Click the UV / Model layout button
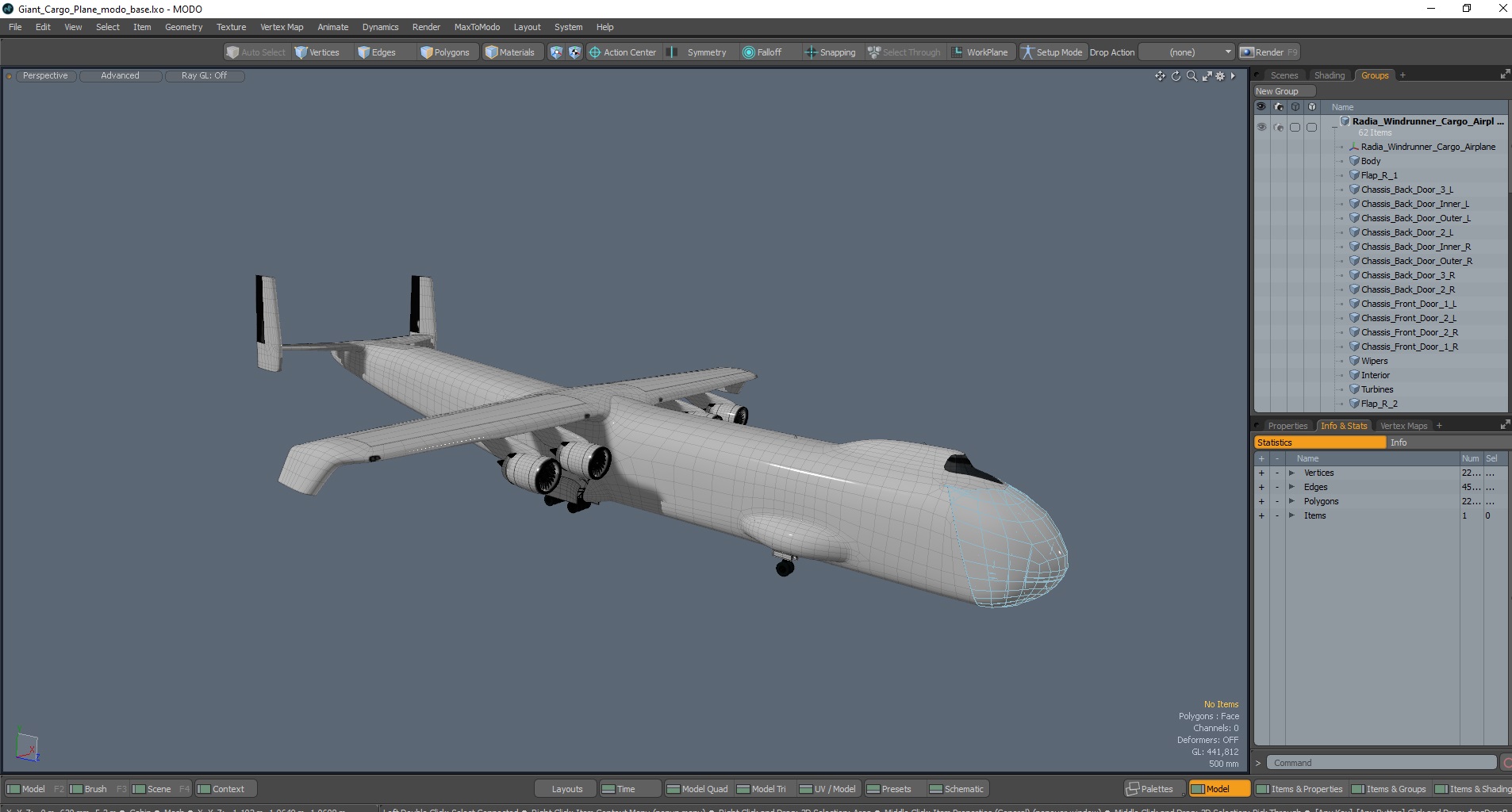This screenshot has width=1512, height=812. (x=827, y=789)
